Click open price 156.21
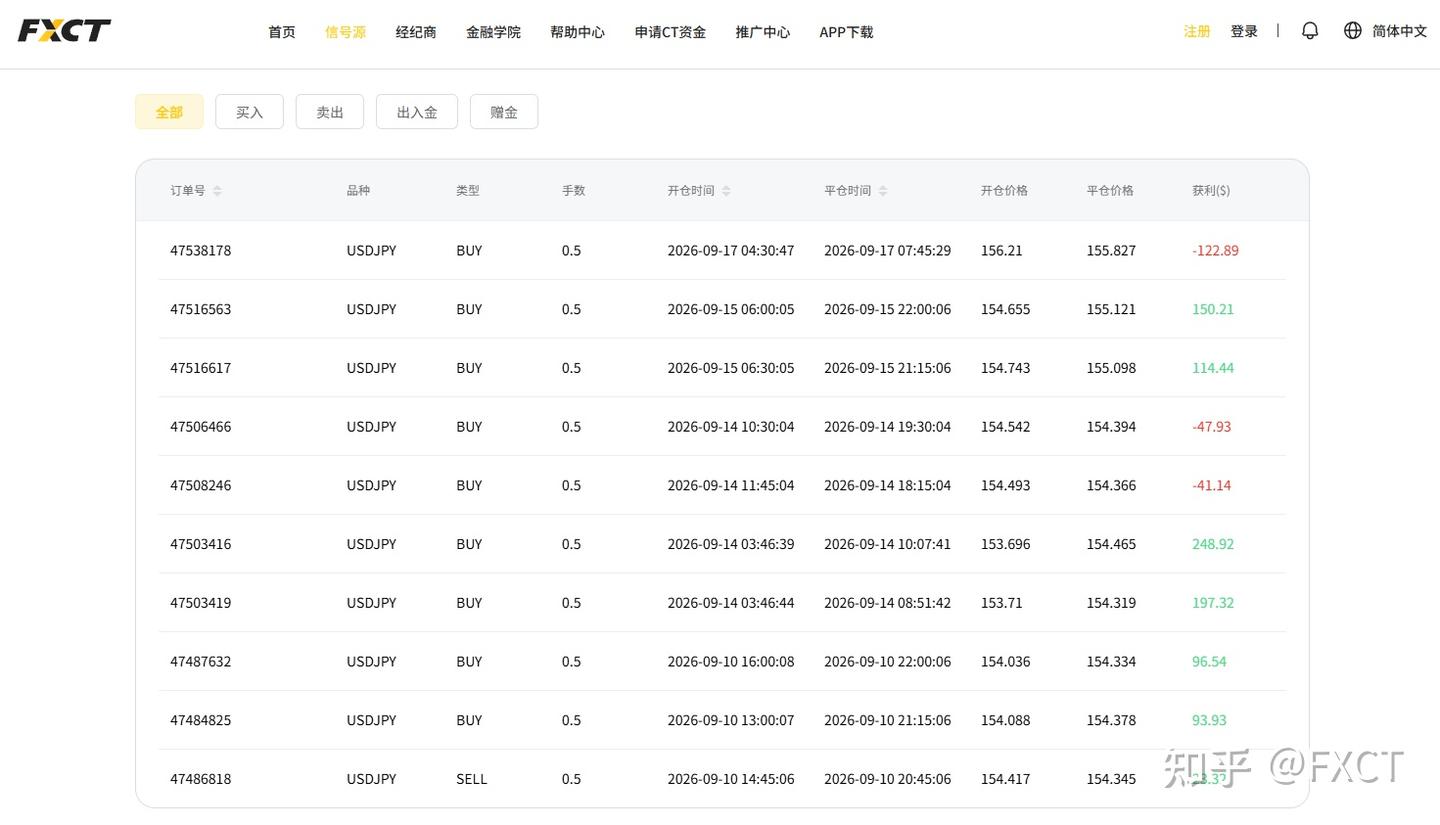The height and width of the screenshot is (825, 1440). (x=1002, y=251)
